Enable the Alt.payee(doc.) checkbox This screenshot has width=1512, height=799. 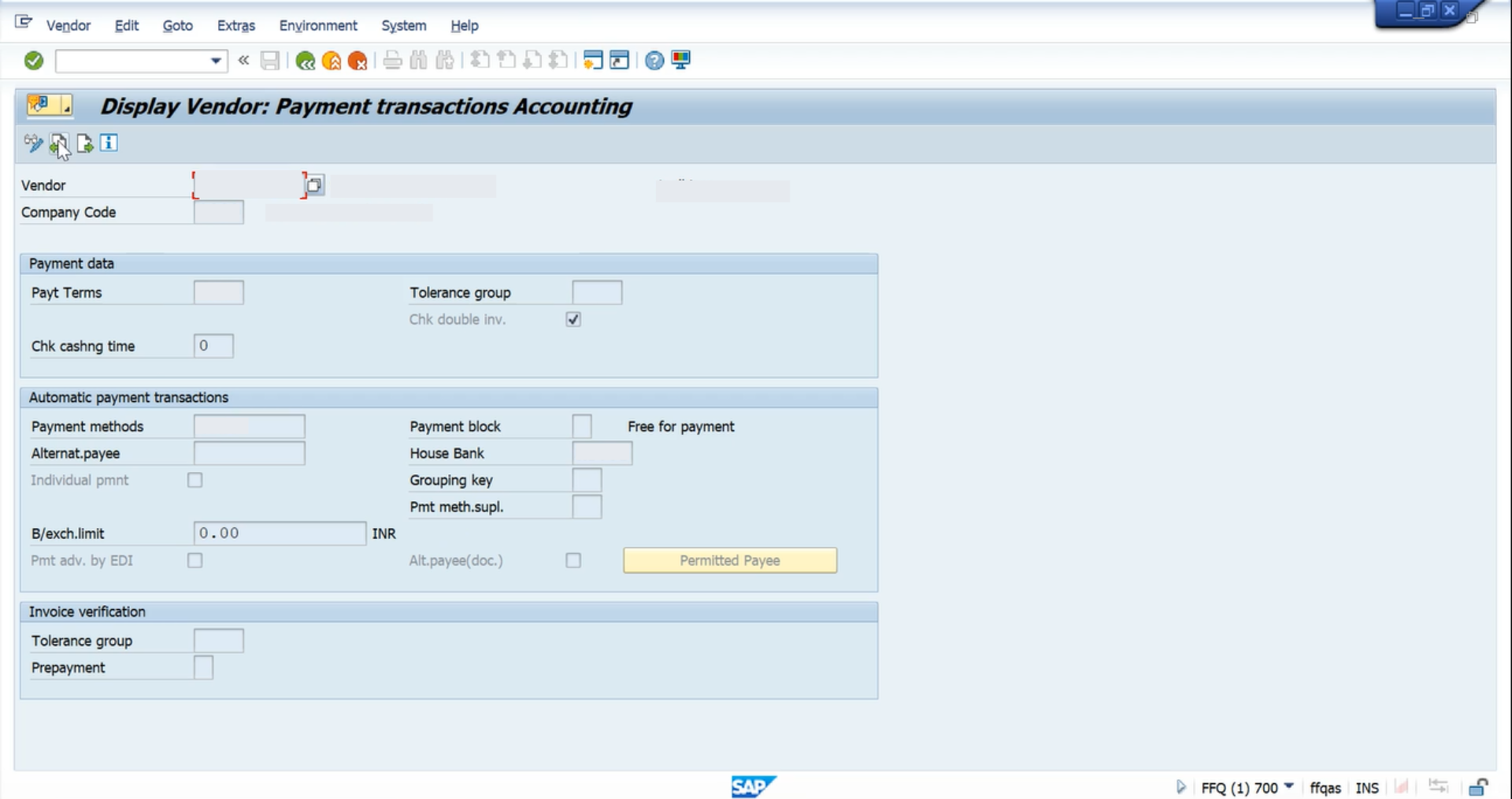[573, 560]
